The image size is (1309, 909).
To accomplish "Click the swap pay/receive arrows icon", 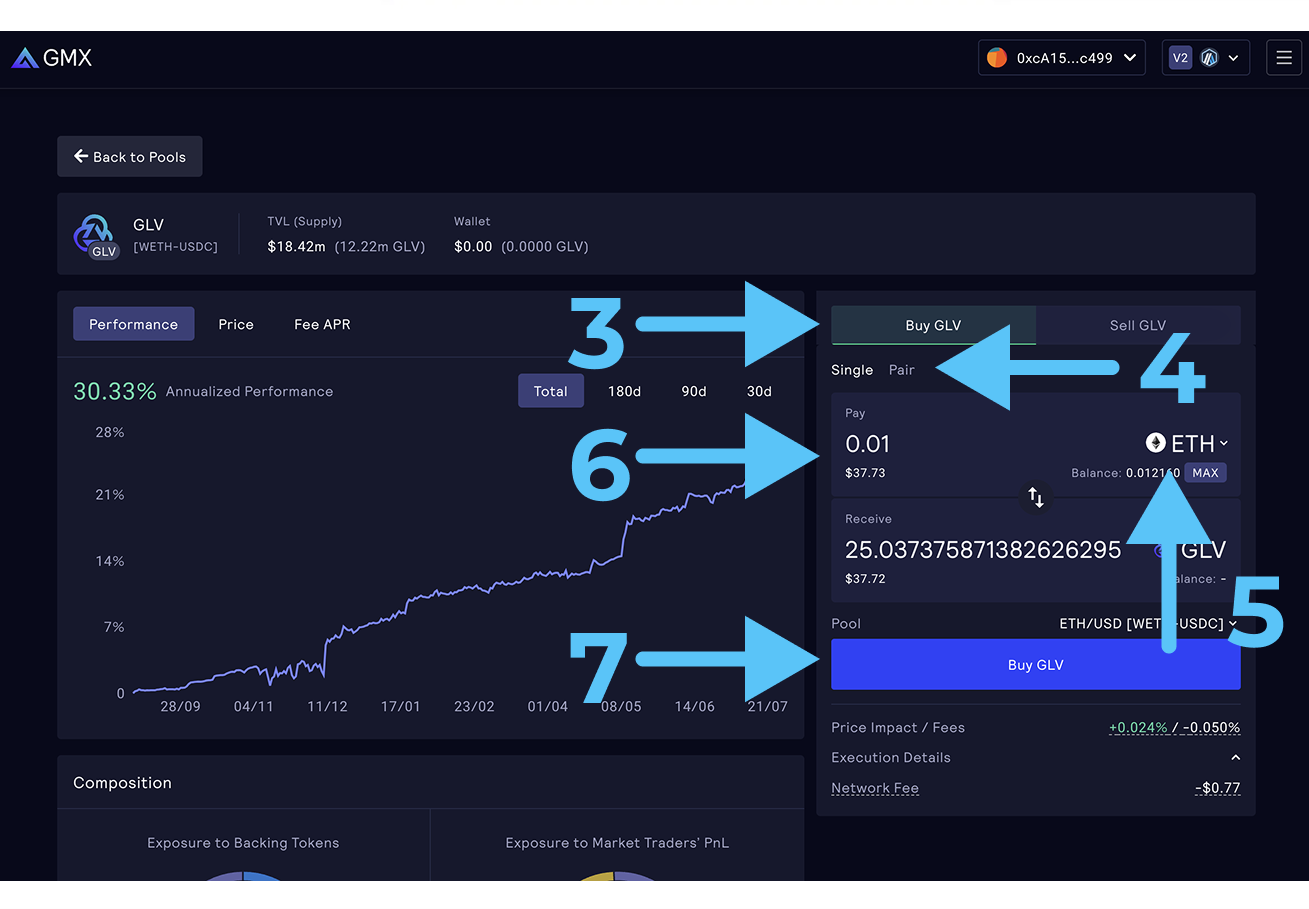I will point(1036,497).
